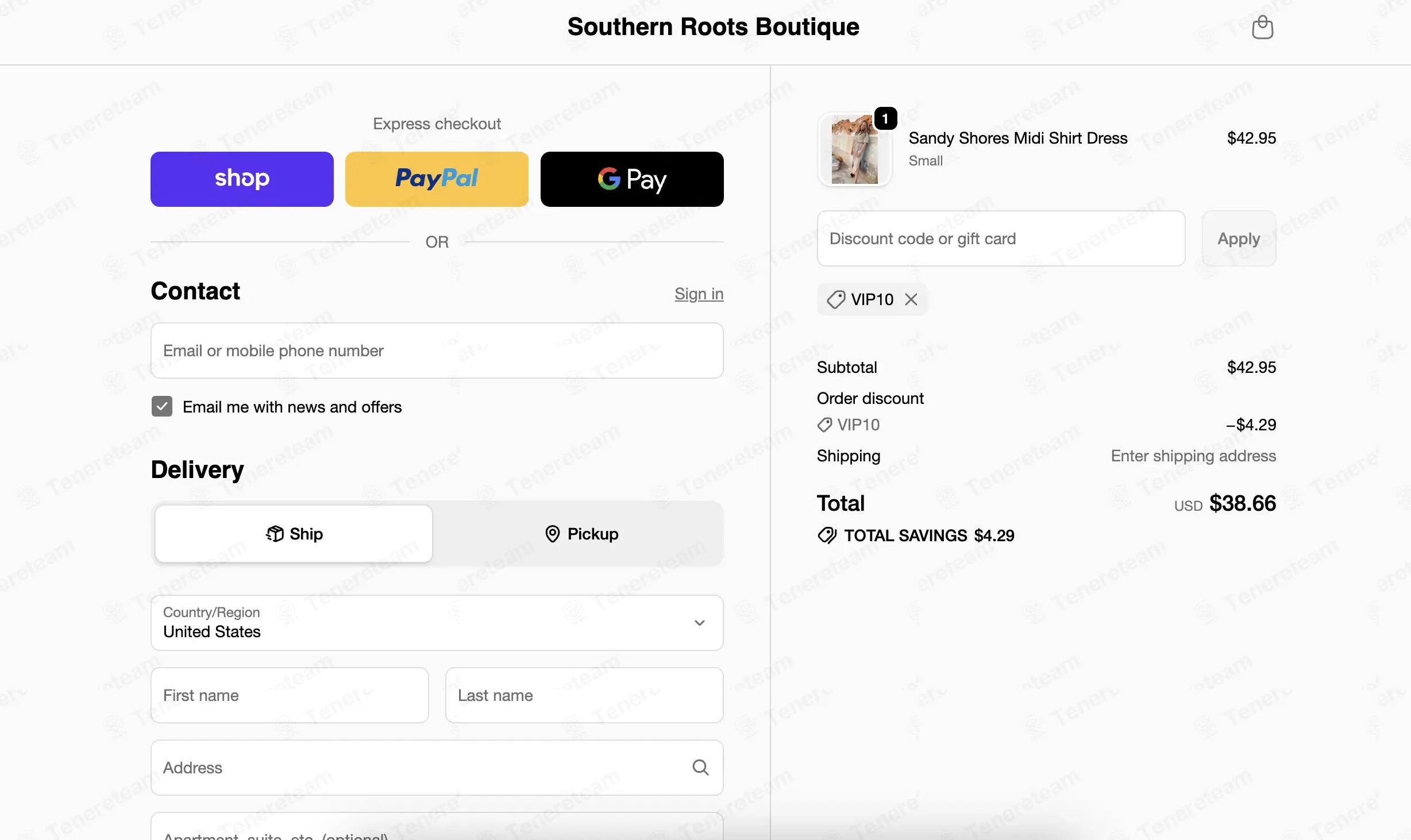Screen dimensions: 1411x840
Task: Pay with Google Pay express checkout
Action: click(x=632, y=179)
